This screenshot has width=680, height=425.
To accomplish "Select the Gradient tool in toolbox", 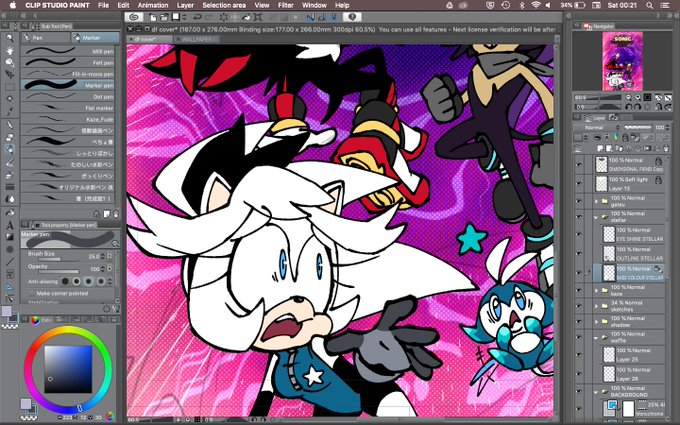I will [x=10, y=237].
